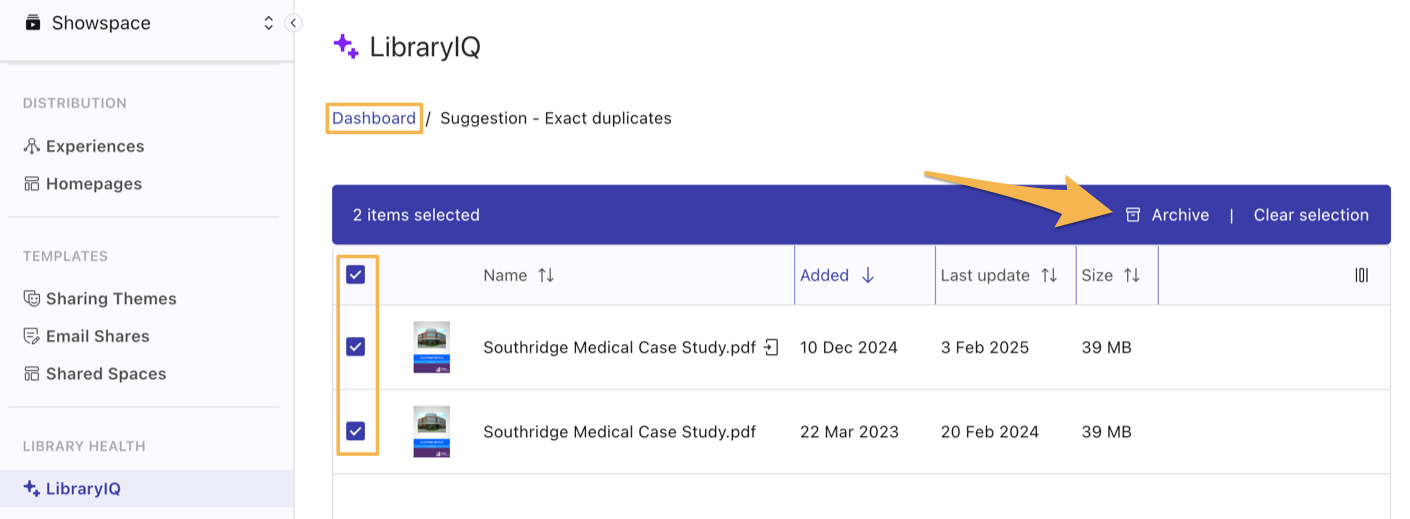Click the first Southridge Medical PDF thumbnail
This screenshot has height=519, width=1410.
[x=431, y=347]
